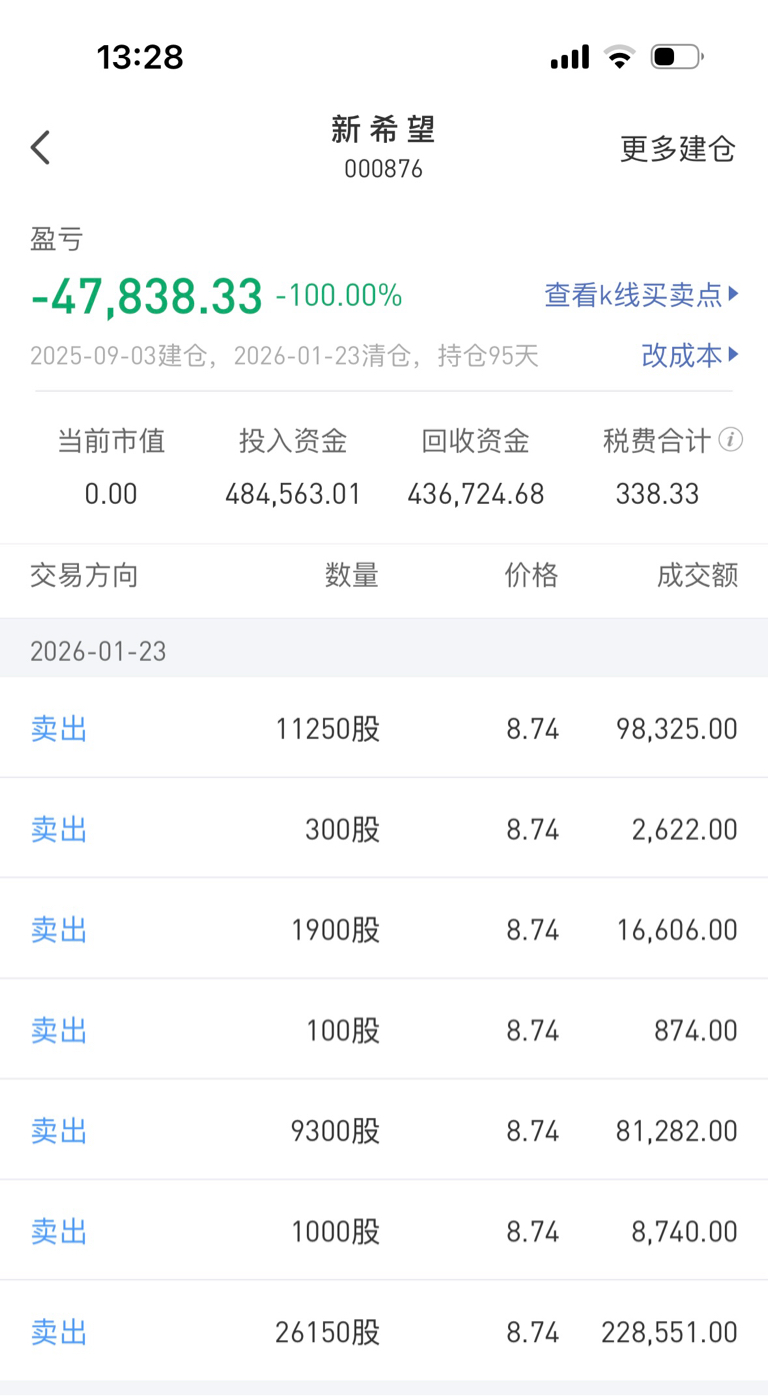
Task: Open 查看k线买卖点 link
Action: tap(640, 294)
